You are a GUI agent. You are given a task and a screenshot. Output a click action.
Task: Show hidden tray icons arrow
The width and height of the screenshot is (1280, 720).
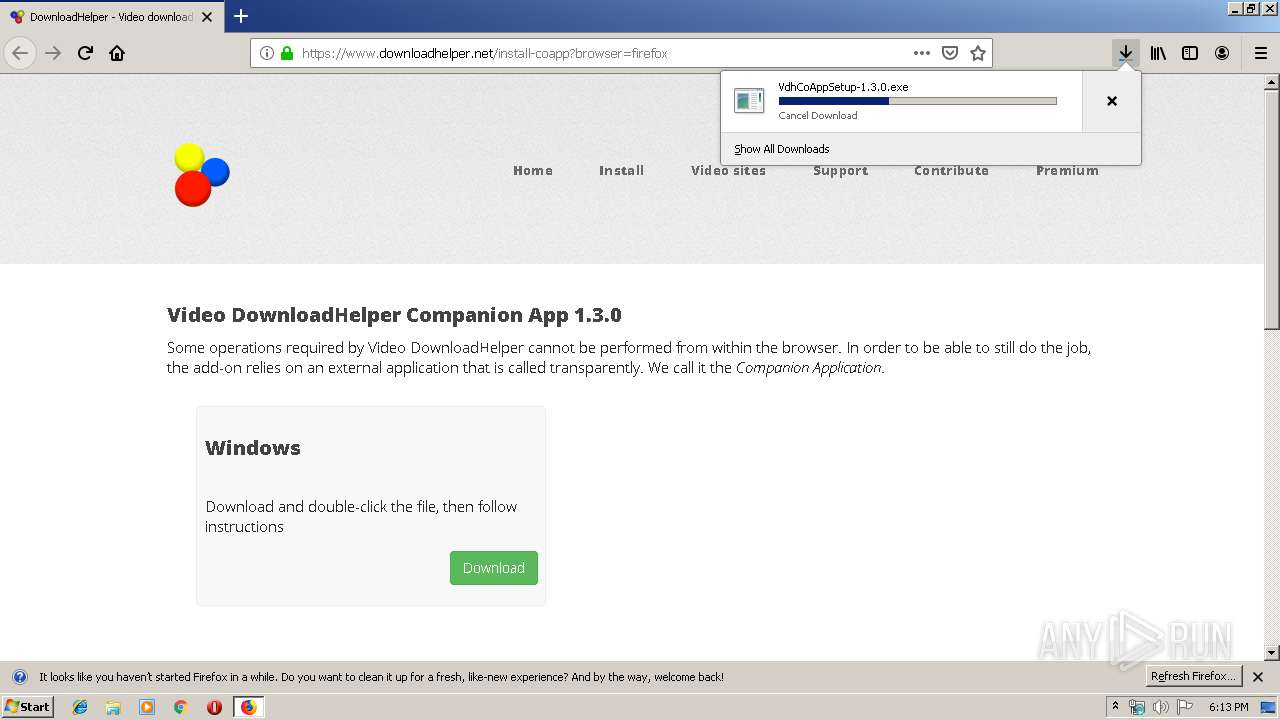click(x=1115, y=707)
